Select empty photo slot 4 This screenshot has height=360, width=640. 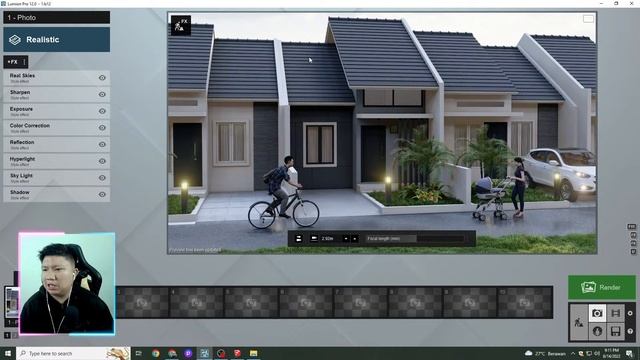[x=196, y=302]
